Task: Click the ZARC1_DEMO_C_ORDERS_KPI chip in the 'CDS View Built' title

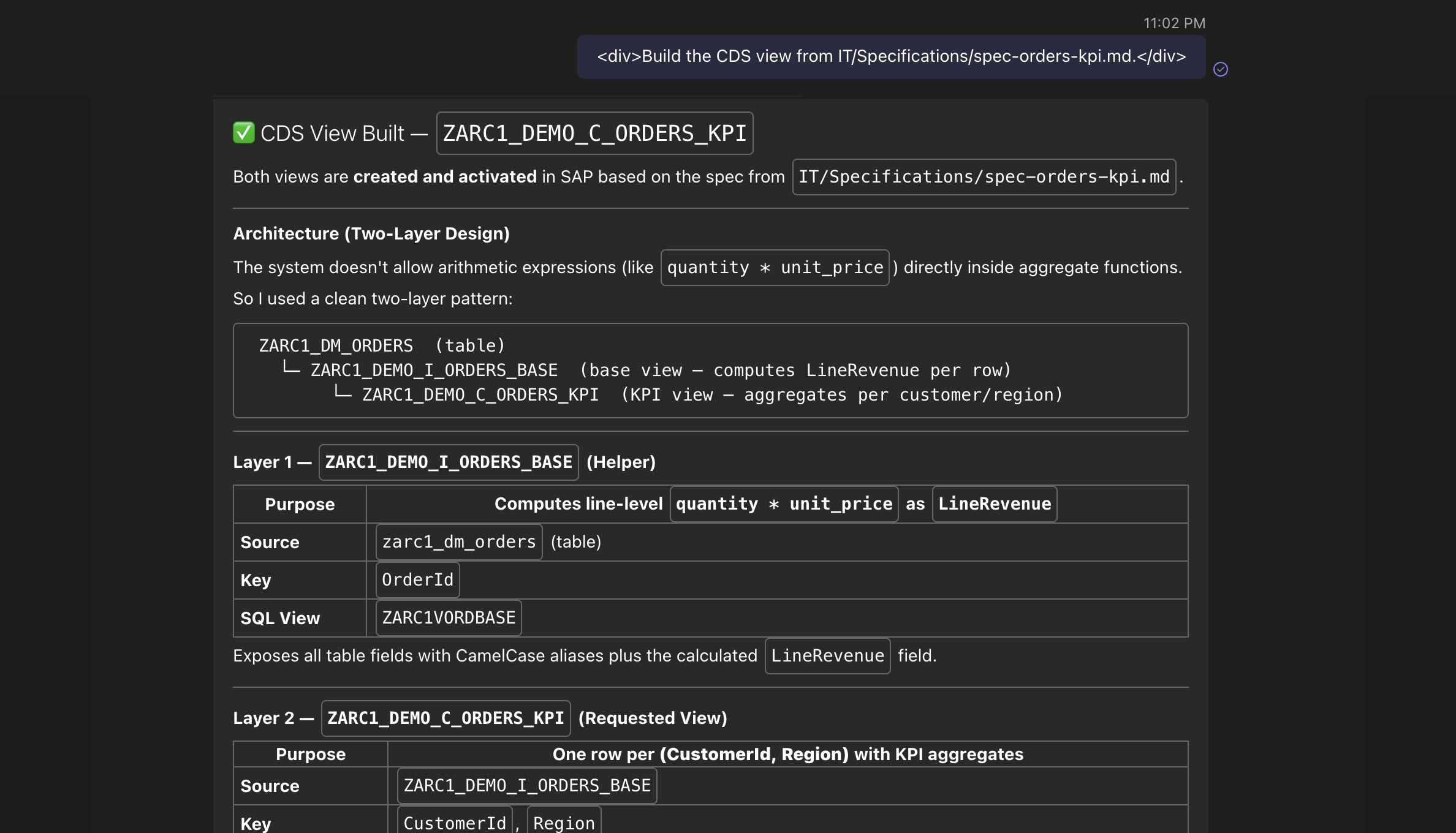Action: 594,133
